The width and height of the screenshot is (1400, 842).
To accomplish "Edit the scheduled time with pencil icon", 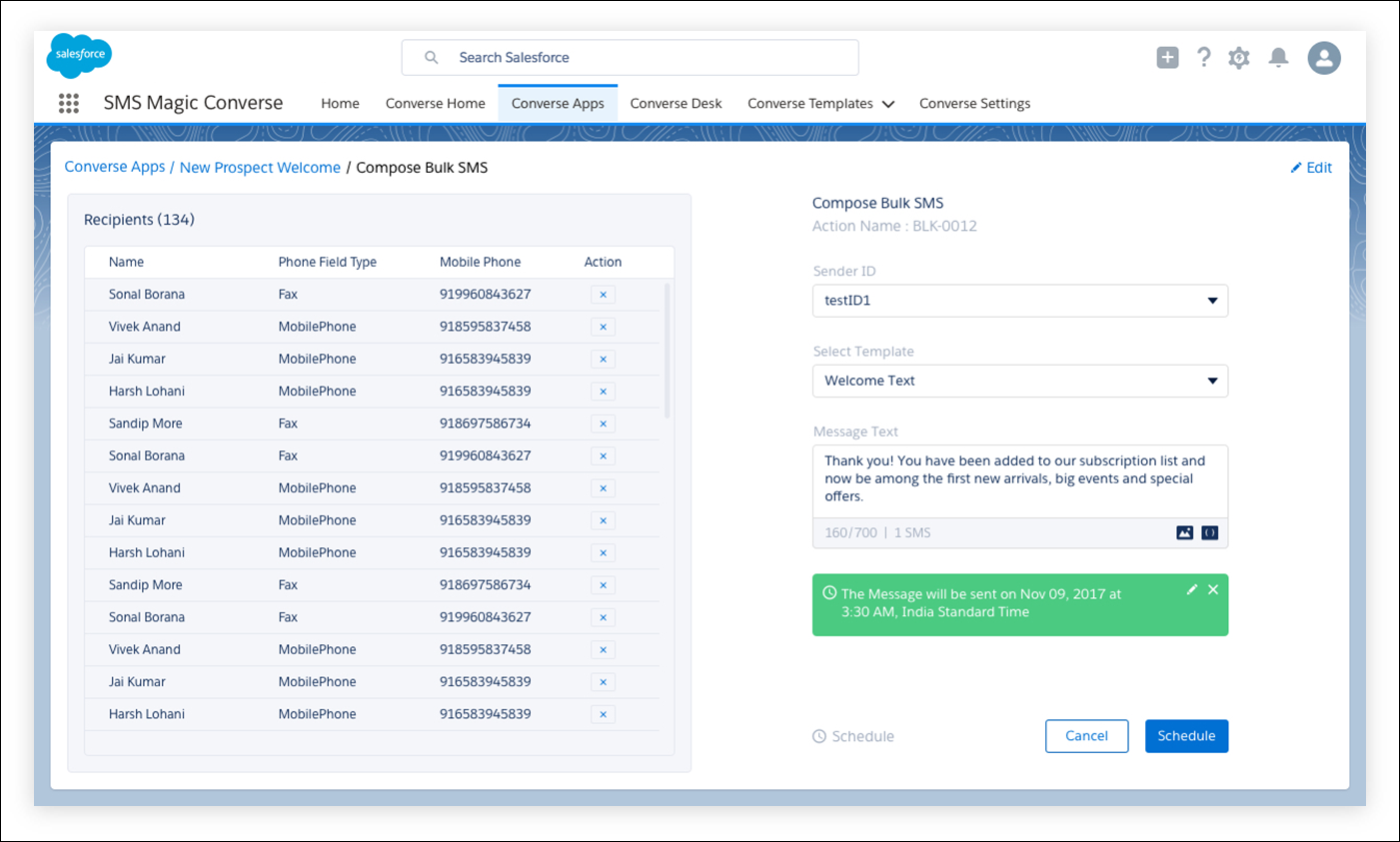I will tap(1191, 590).
